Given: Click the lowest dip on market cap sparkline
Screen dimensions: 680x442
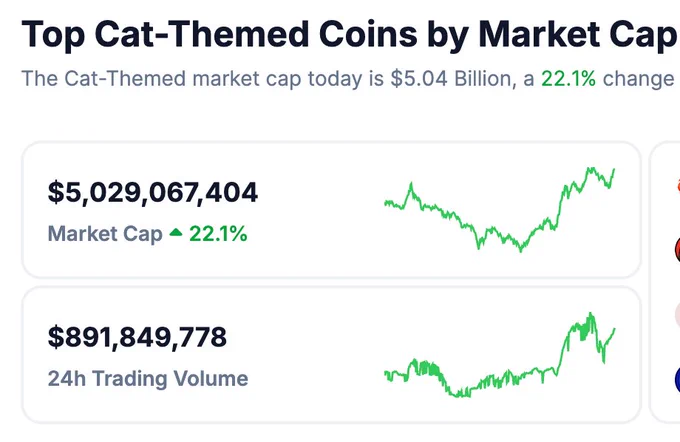Looking at the screenshot, I should click(x=521, y=250).
